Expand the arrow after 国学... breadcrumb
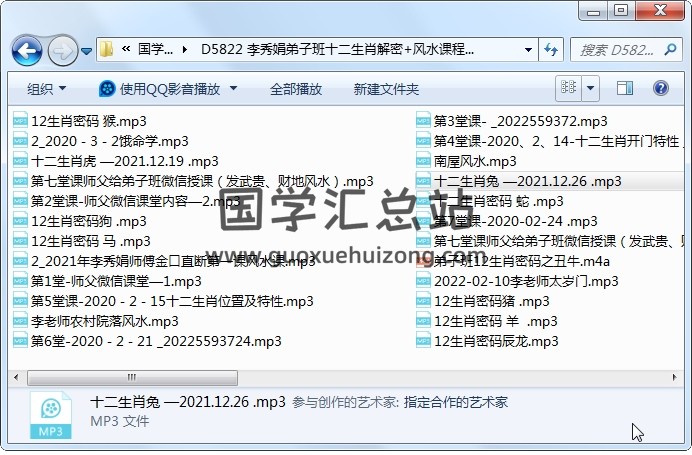The height and width of the screenshot is (455, 692). [184, 49]
